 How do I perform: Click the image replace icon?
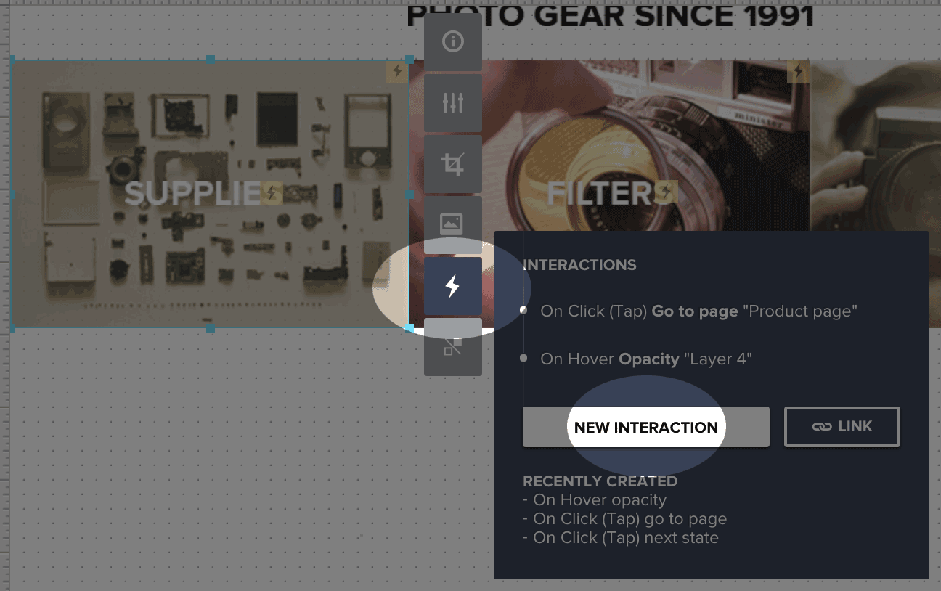pos(452,223)
